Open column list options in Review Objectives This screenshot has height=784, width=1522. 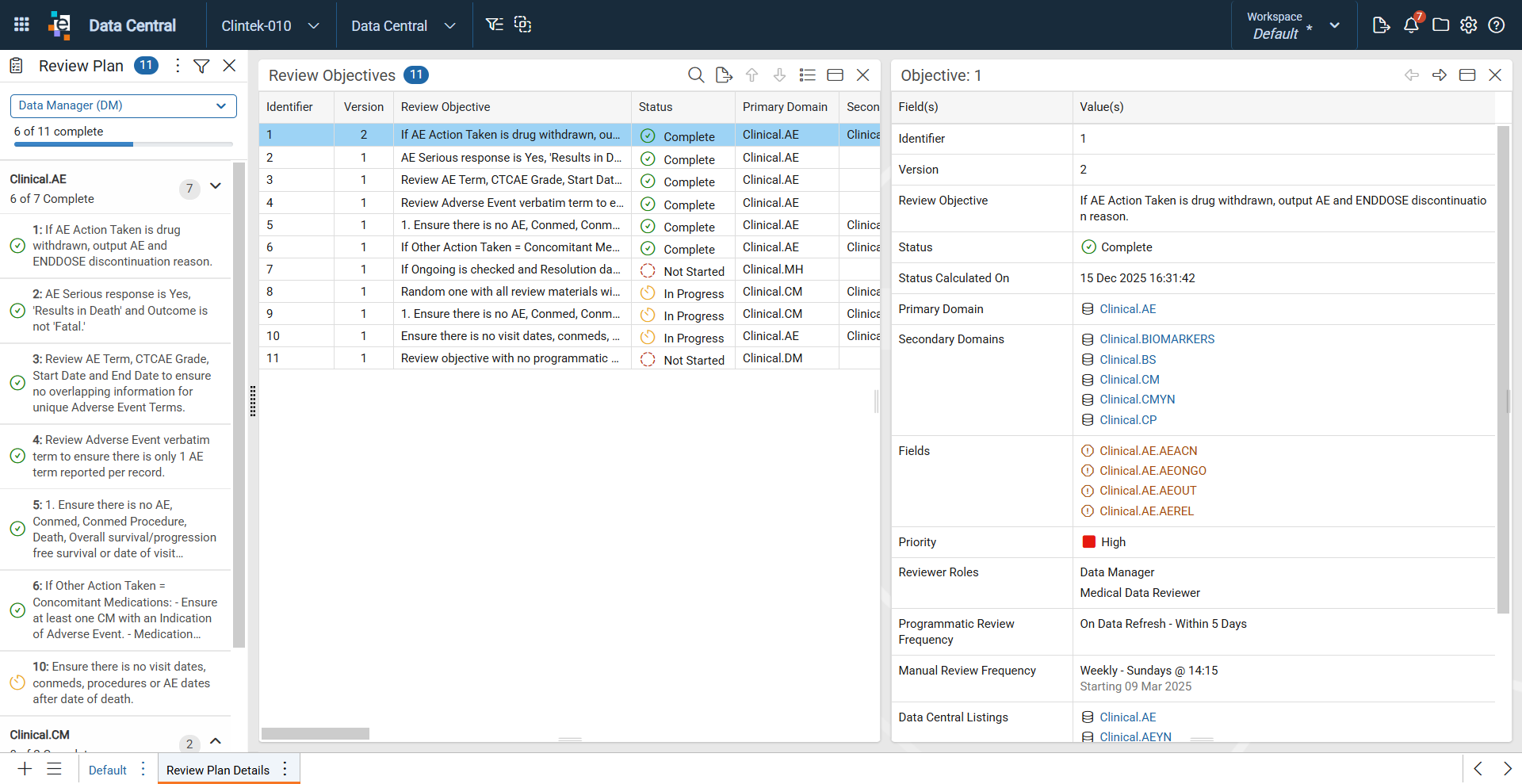(x=807, y=75)
